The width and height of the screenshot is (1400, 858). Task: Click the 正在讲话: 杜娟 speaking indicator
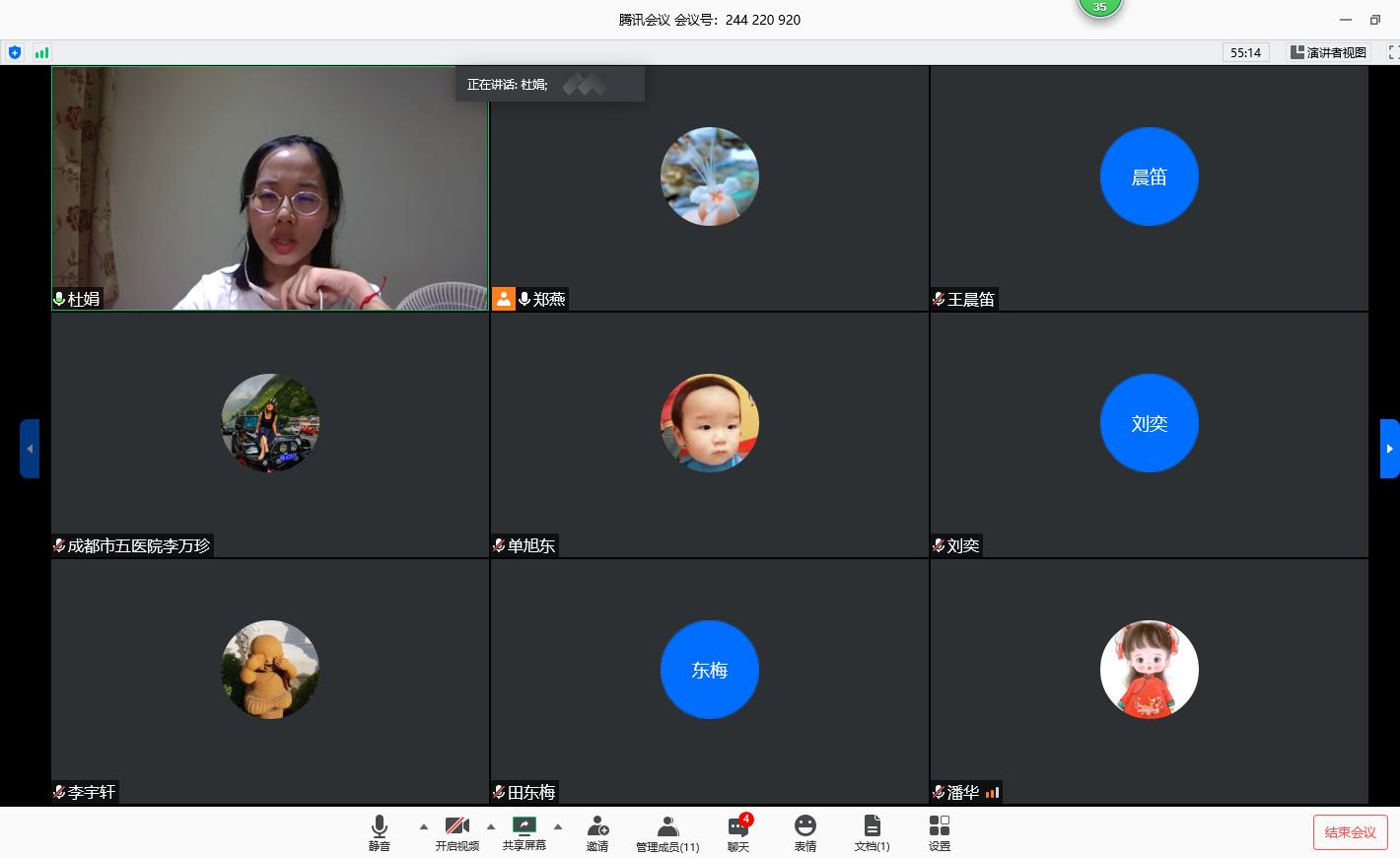click(x=550, y=84)
